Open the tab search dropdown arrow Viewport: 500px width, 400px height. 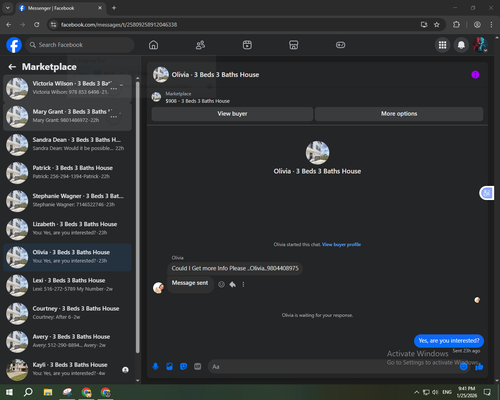click(x=8, y=8)
